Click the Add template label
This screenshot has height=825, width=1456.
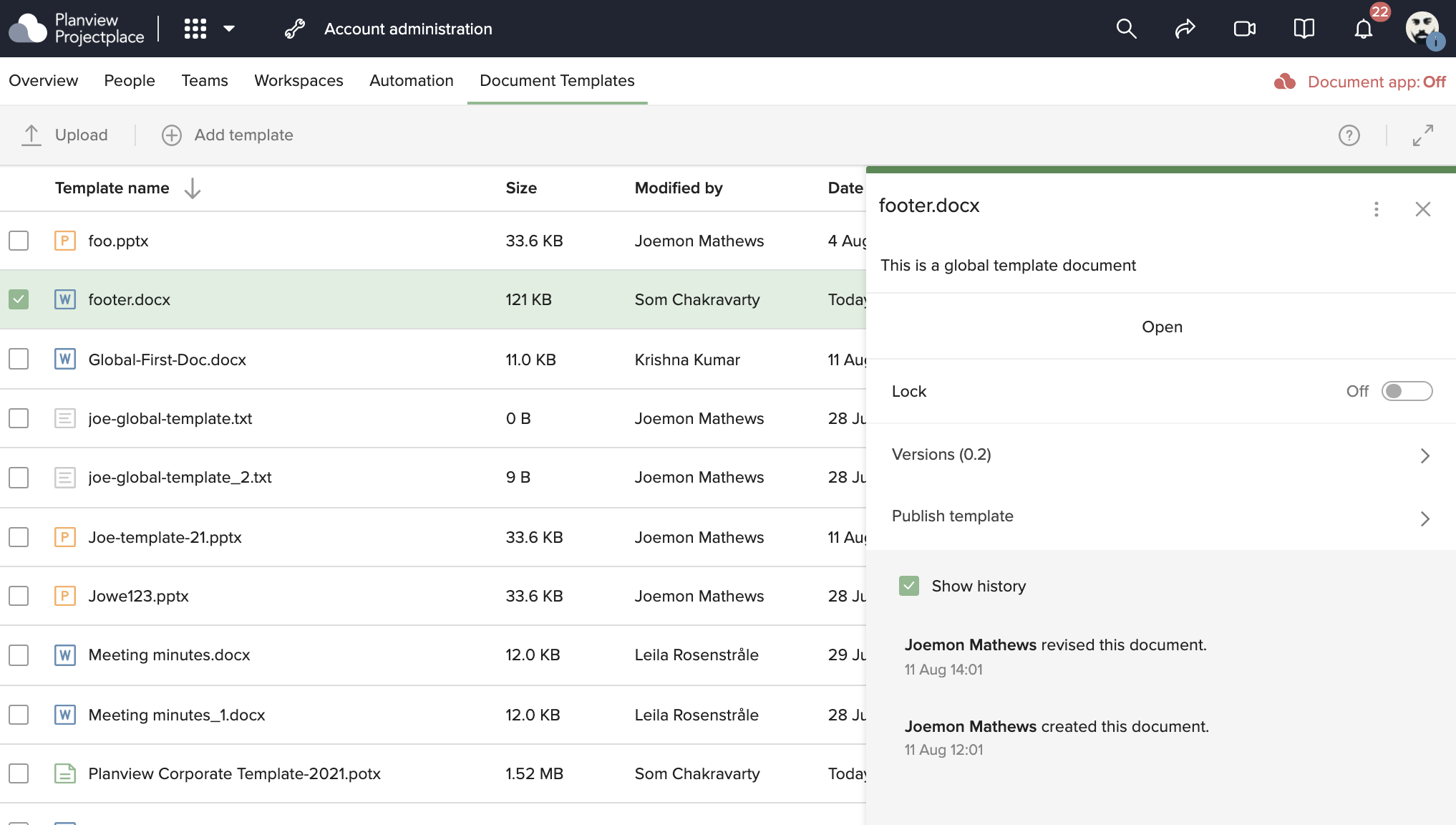[244, 135]
